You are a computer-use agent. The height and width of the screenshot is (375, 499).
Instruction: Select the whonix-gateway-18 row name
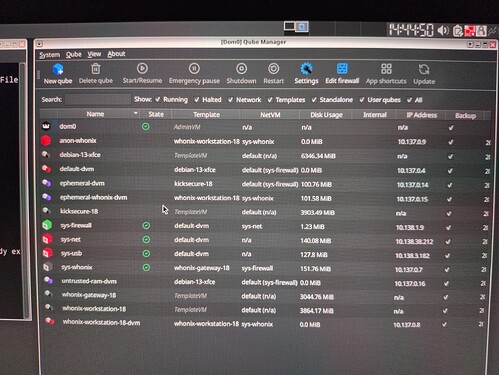89,295
